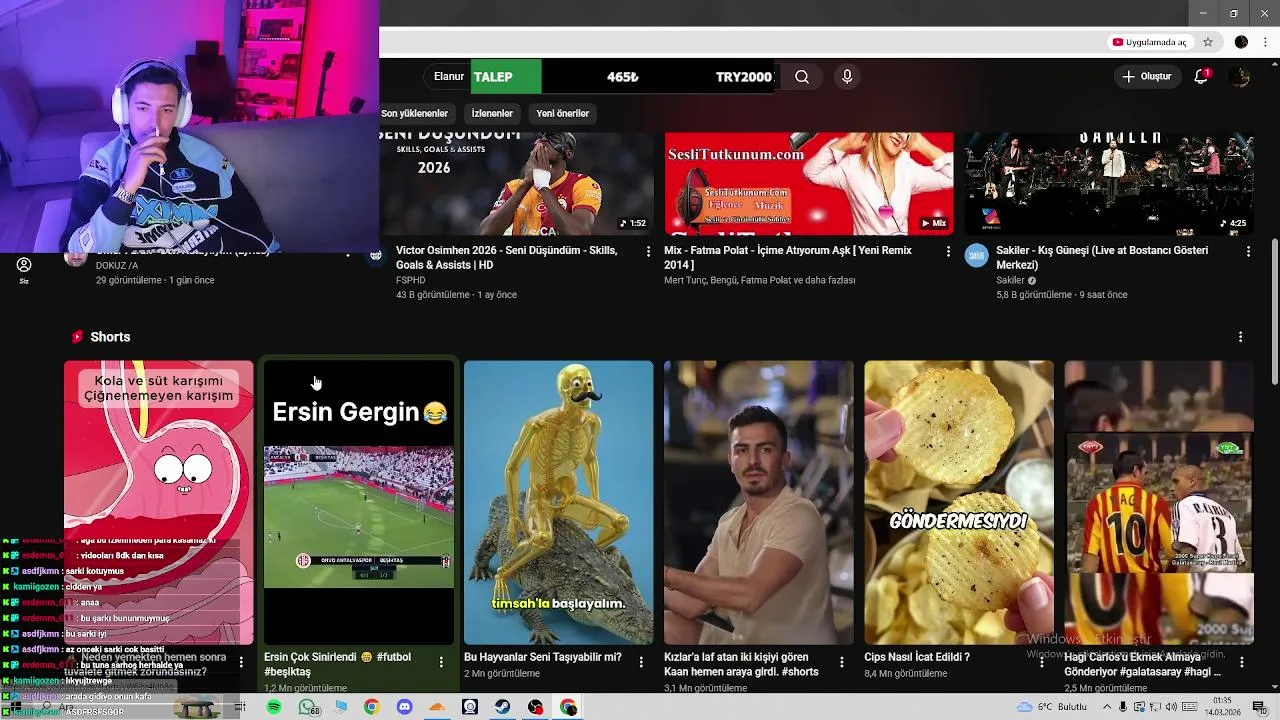
Task: Open Sakiler - Kış Güneşi title link
Action: point(1102,258)
